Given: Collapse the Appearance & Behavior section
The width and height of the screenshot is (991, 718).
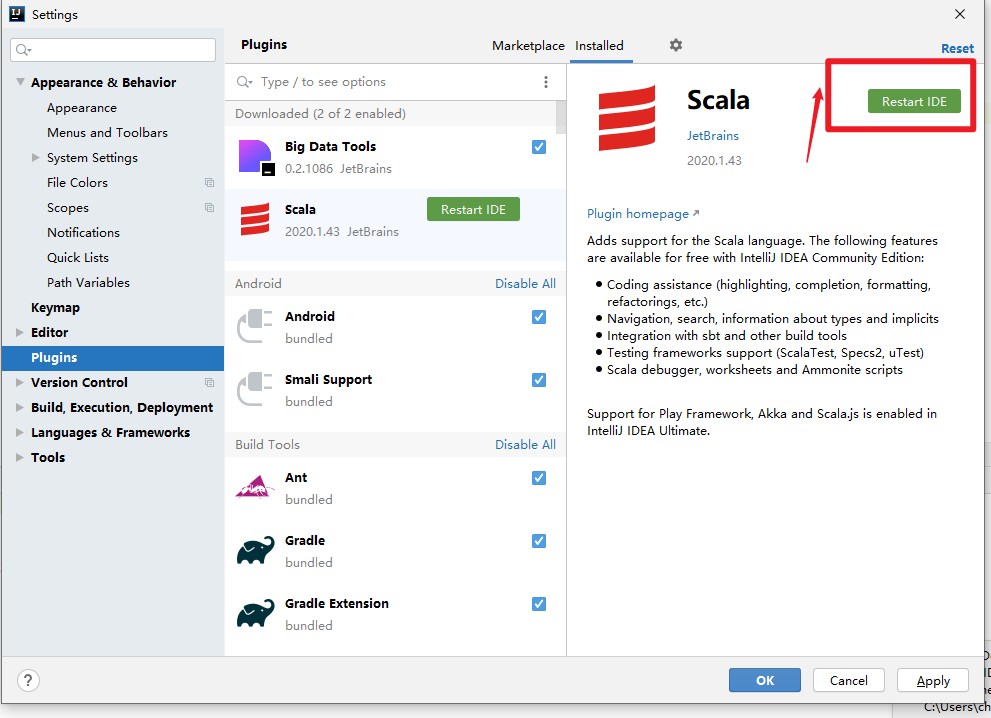Looking at the screenshot, I should (x=20, y=82).
